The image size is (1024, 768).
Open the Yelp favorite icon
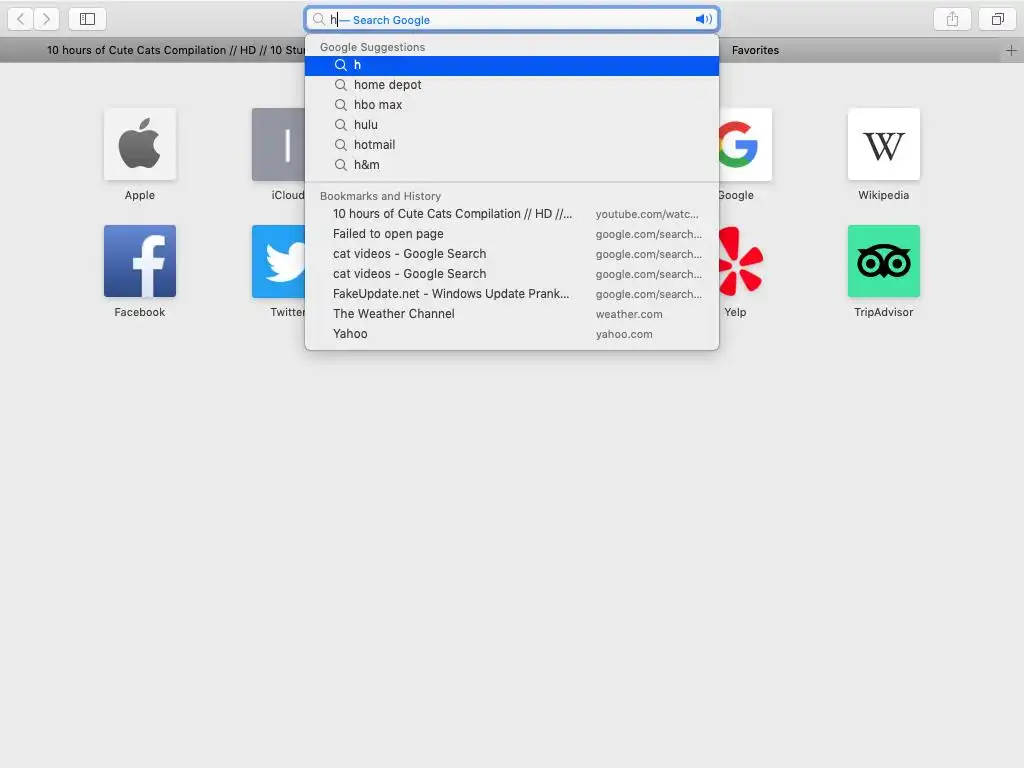coord(741,261)
